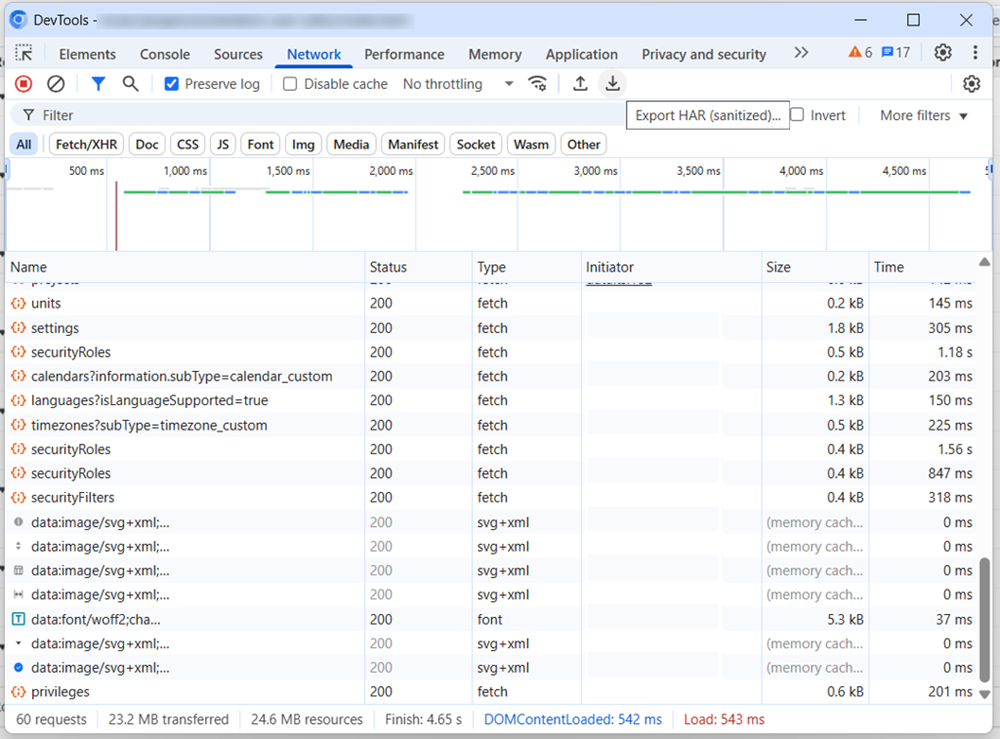Open the network search magnifier
1000x739 pixels.
130,84
